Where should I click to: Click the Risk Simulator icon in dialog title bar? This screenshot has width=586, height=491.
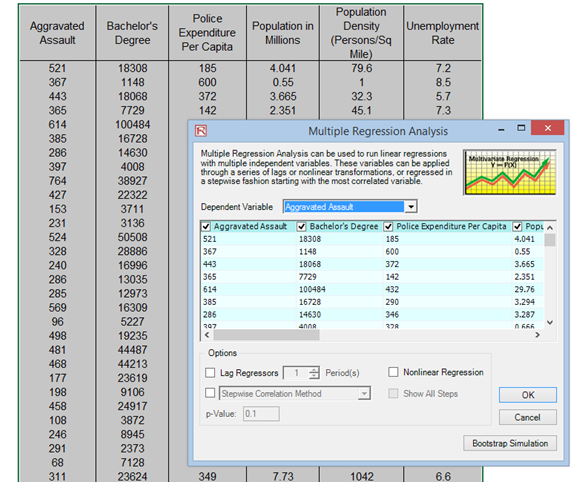pyautogui.click(x=201, y=131)
